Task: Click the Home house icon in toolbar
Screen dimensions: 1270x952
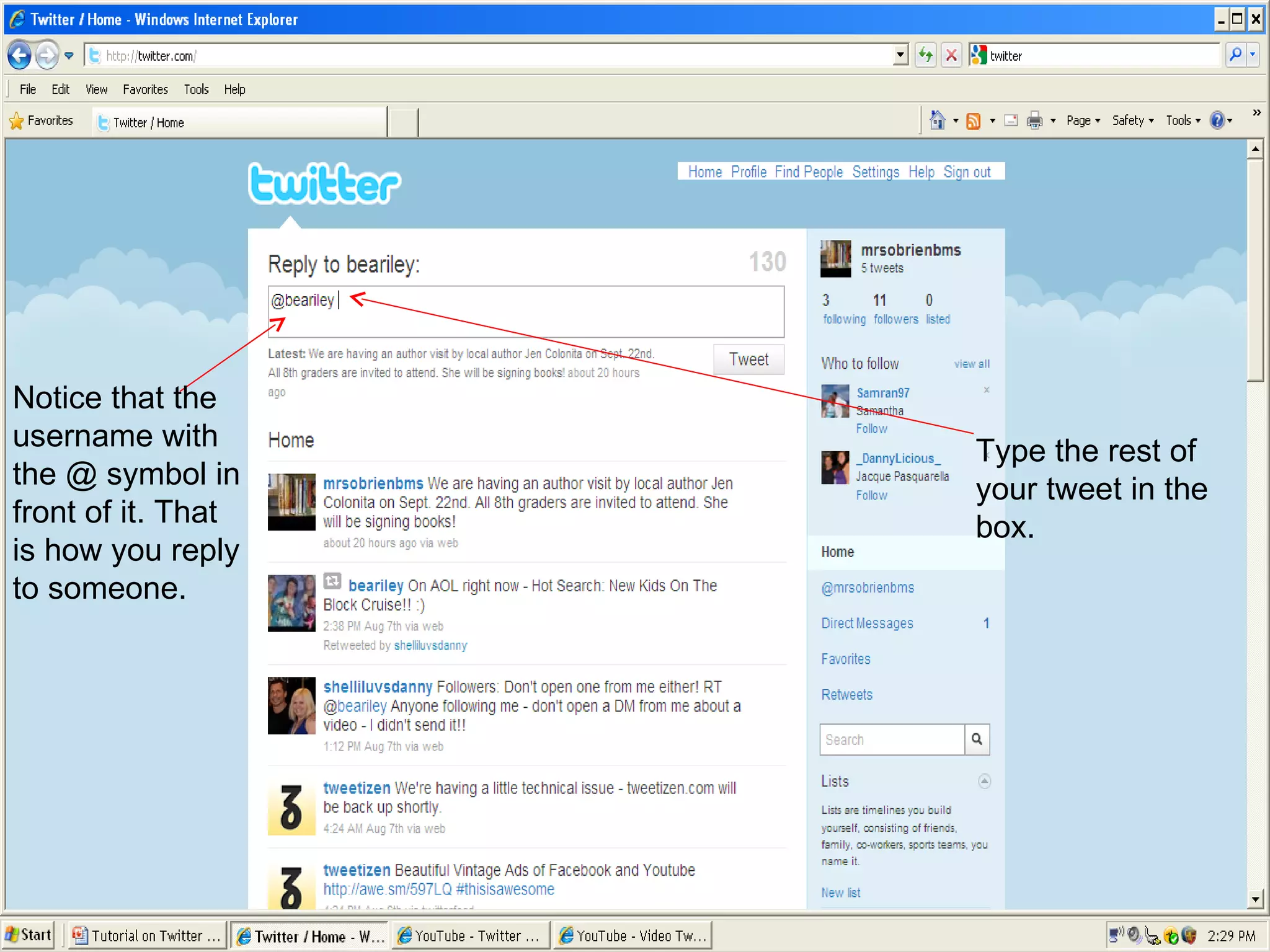Action: (937, 120)
